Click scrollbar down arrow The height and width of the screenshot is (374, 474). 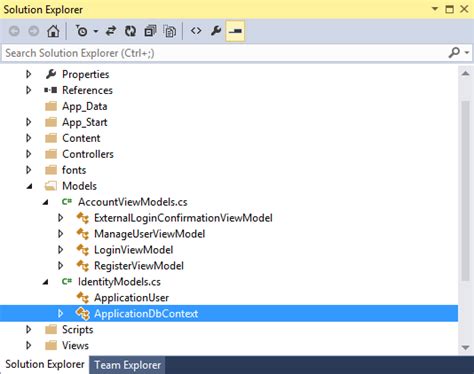[465, 347]
